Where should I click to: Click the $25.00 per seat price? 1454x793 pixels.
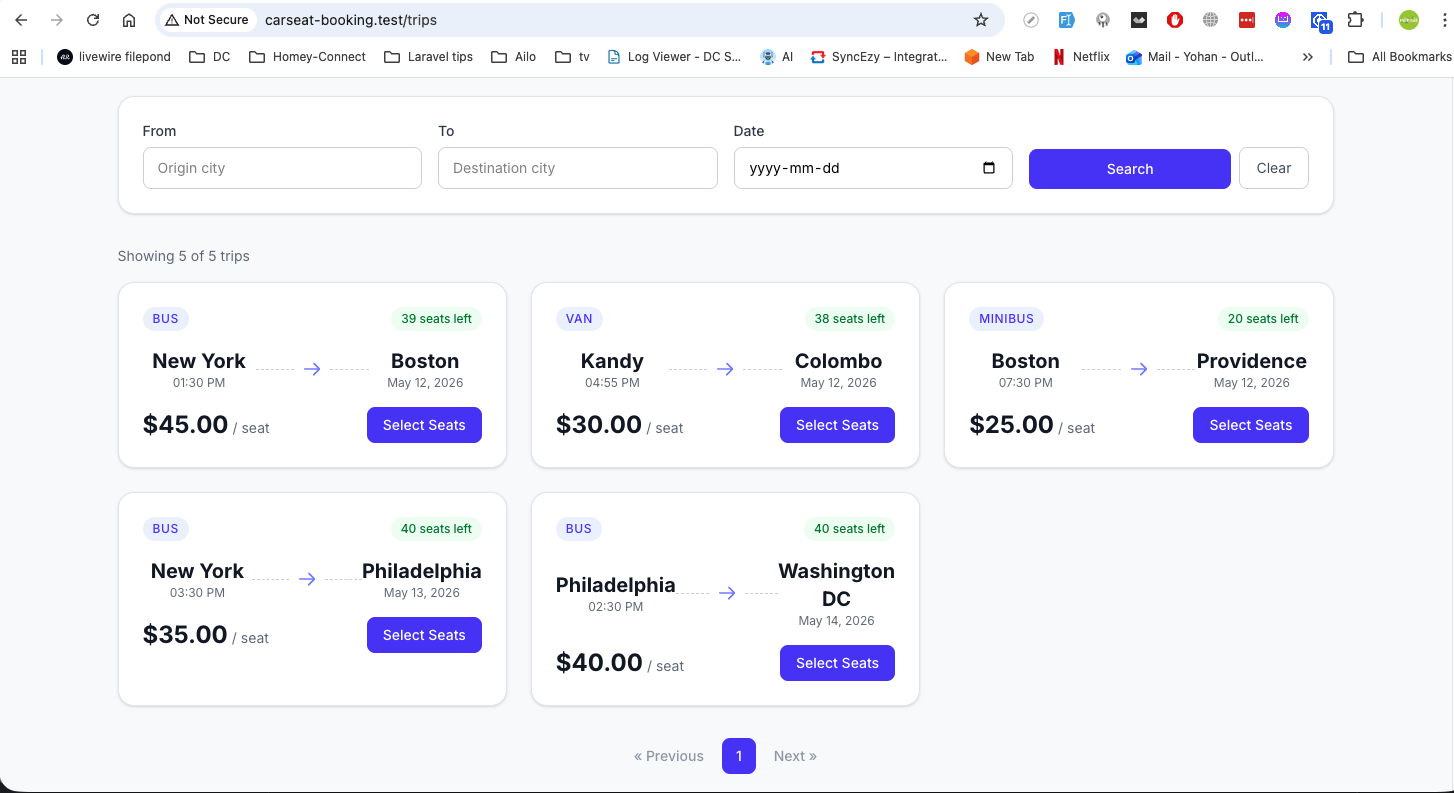[x=1032, y=425]
